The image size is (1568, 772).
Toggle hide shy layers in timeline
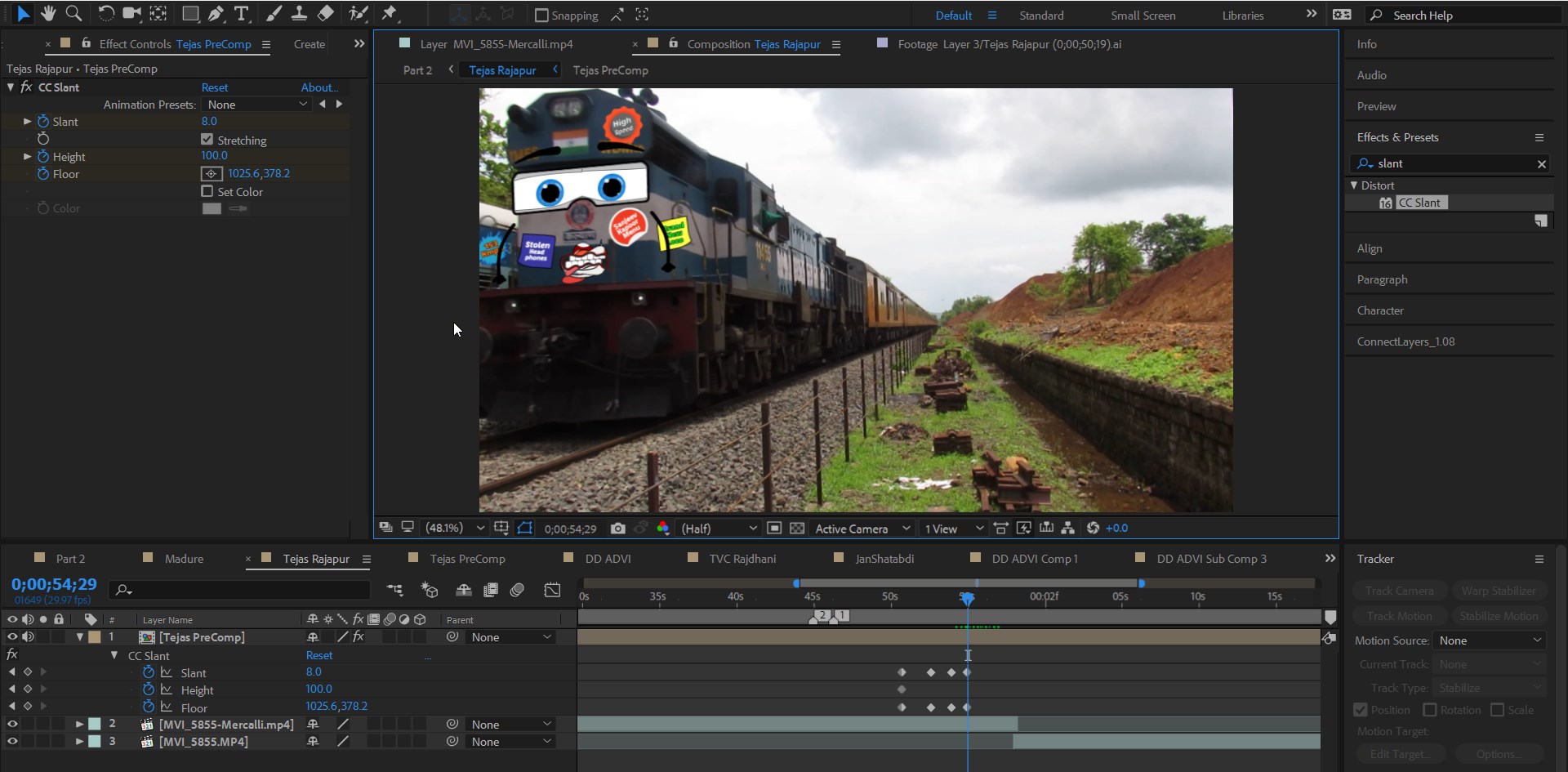tap(464, 590)
